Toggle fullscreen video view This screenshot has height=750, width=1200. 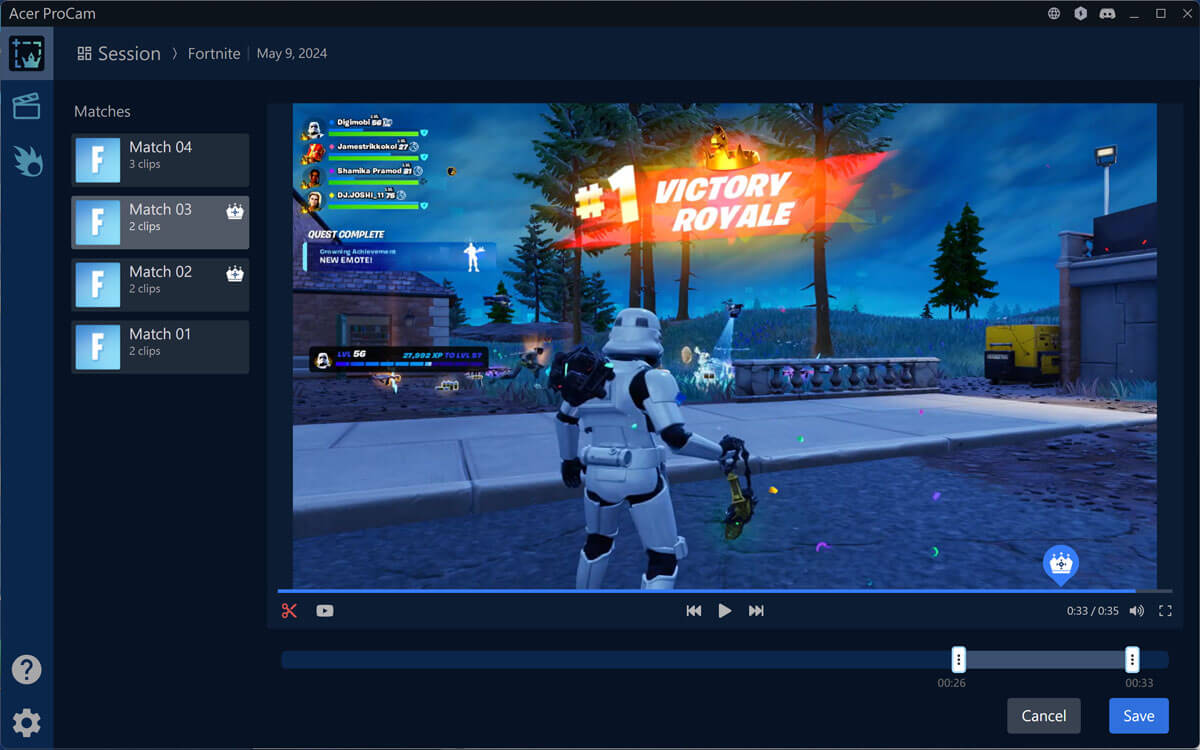1165,611
